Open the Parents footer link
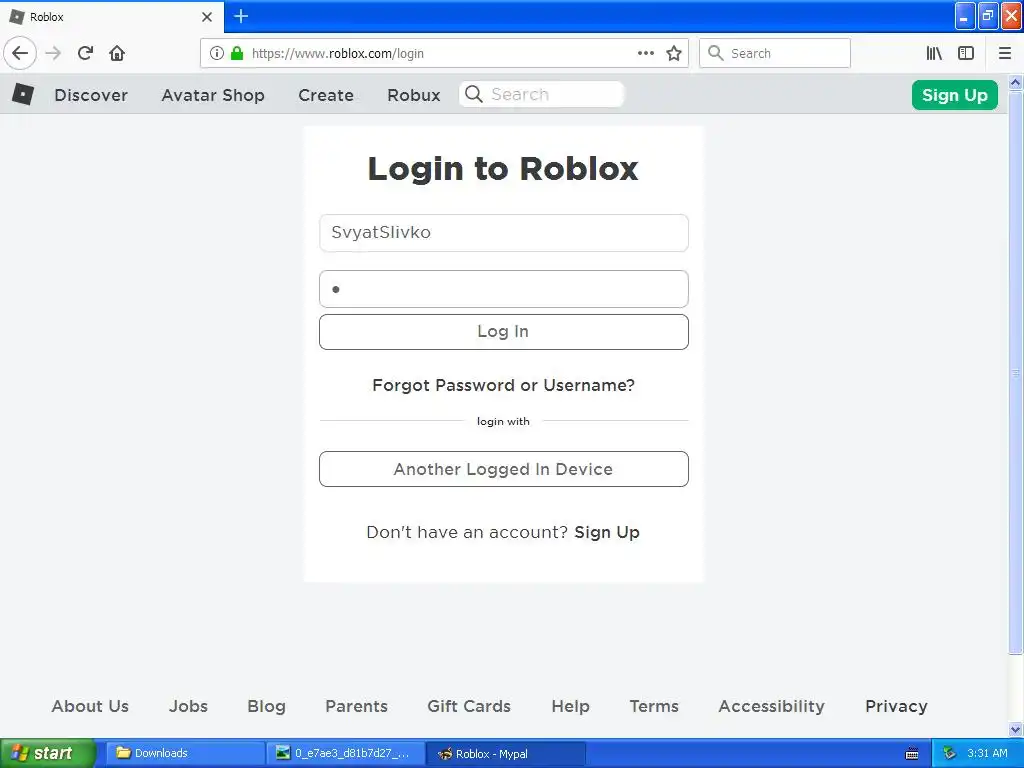 pyautogui.click(x=357, y=706)
